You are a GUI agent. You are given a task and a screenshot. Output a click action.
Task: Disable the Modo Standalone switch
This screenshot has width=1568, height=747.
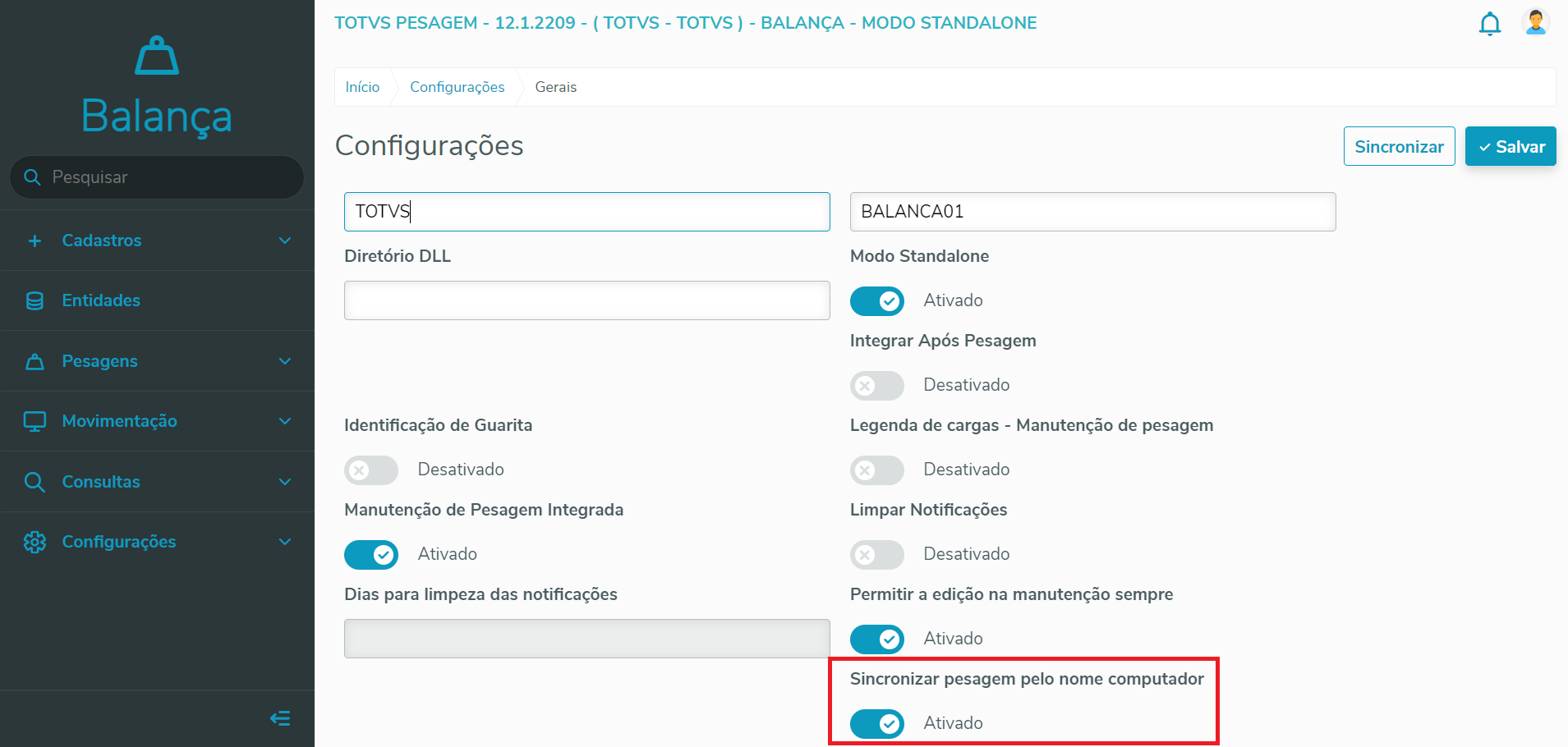click(877, 301)
